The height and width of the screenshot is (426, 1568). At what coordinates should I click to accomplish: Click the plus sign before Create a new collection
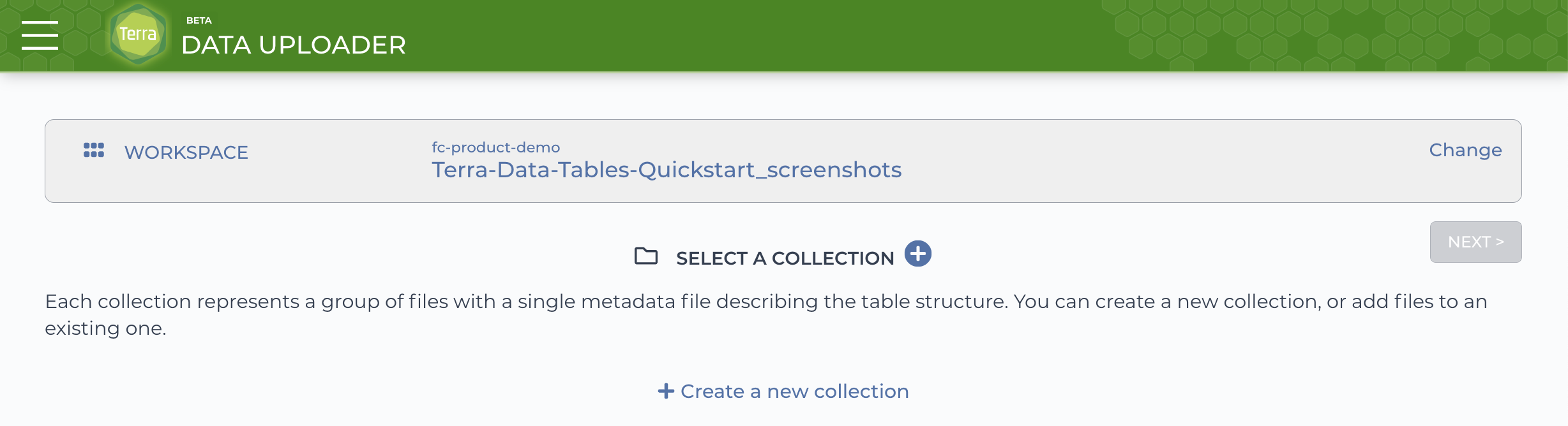(666, 391)
